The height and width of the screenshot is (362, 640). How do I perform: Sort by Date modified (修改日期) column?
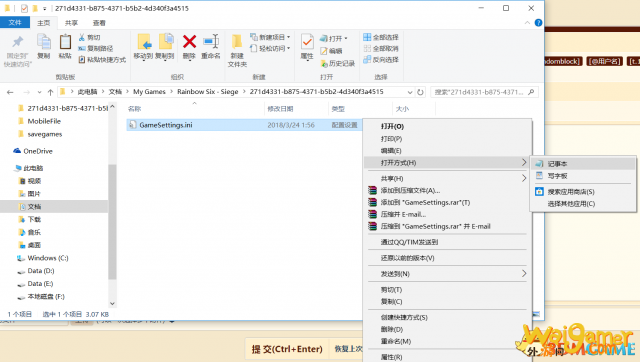coord(280,109)
